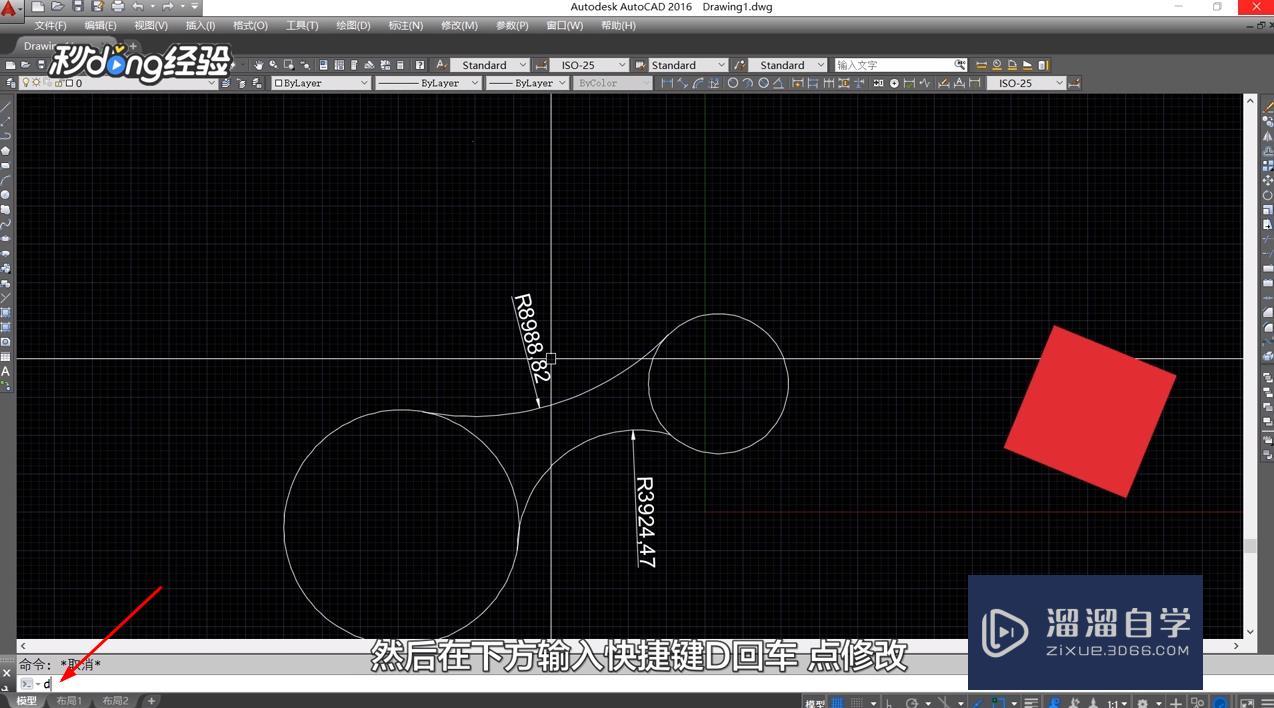Open the 标注(N) menu
Screen dimensions: 1274x708
pos(405,26)
